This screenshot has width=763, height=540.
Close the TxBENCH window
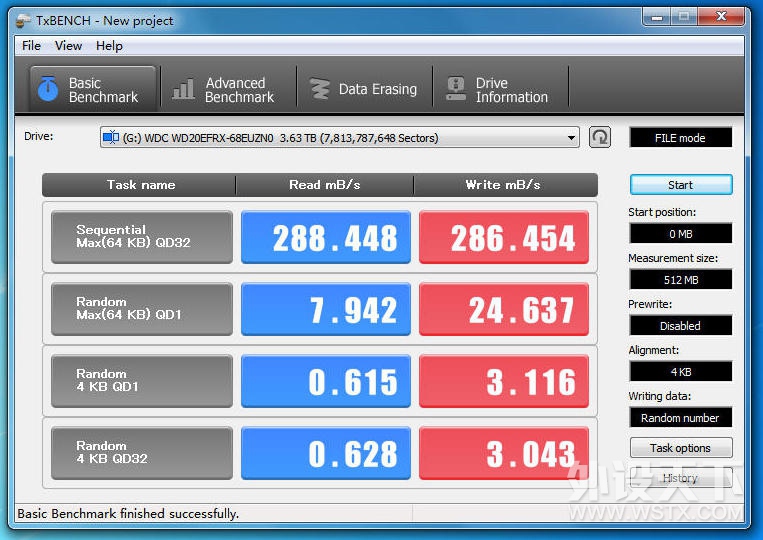[x=721, y=17]
